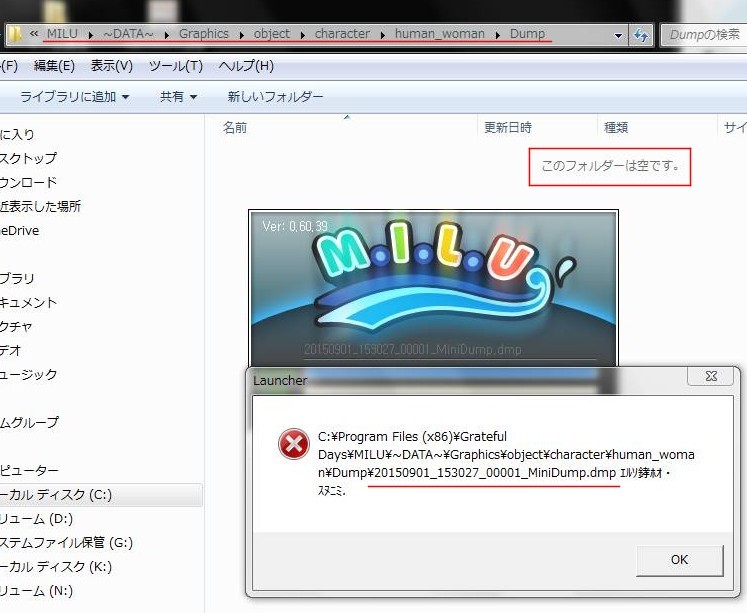The height and width of the screenshot is (613, 747).
Task: Click the Dump search input field
Action: pyautogui.click(x=705, y=35)
